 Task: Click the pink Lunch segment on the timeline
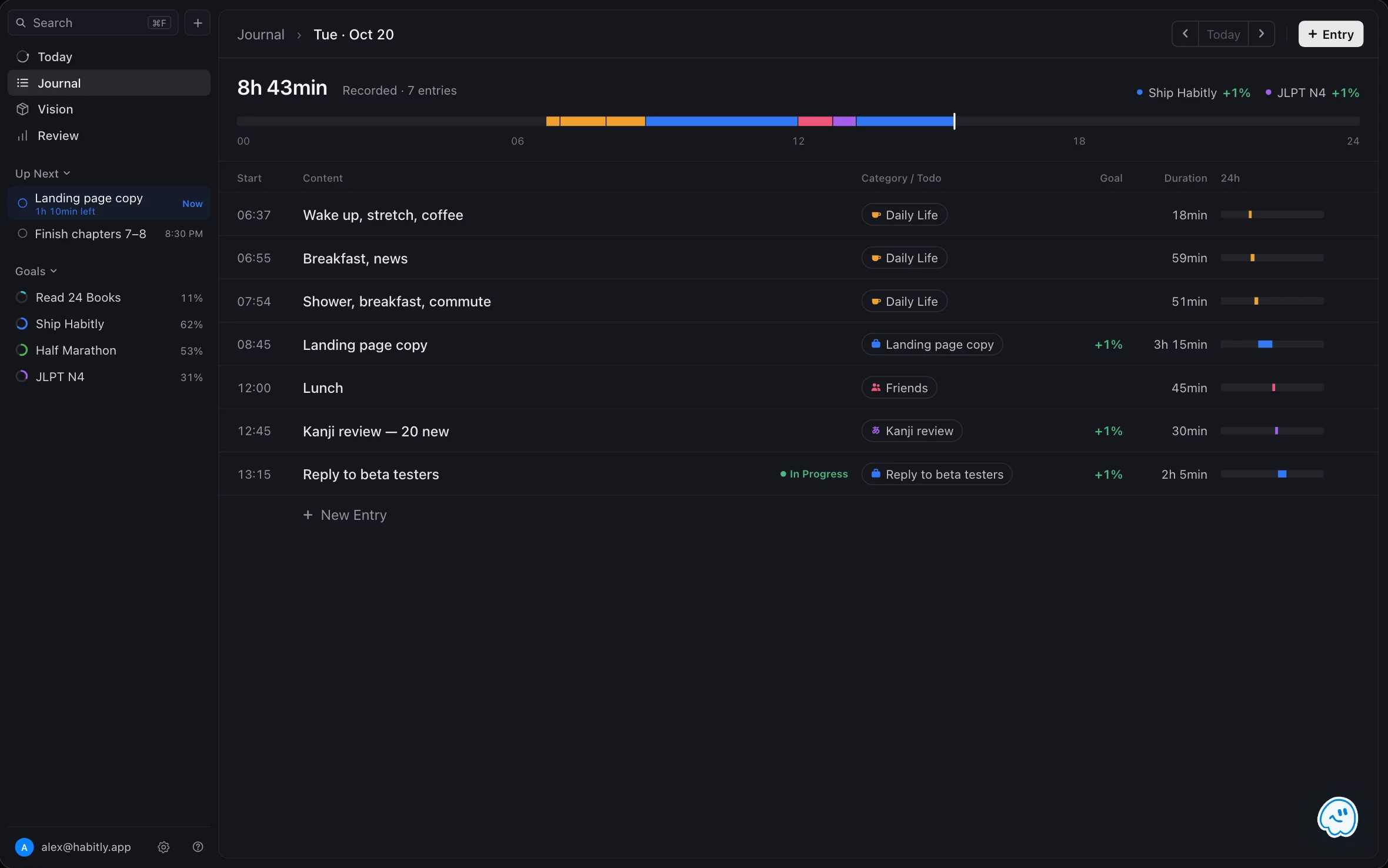tap(815, 121)
